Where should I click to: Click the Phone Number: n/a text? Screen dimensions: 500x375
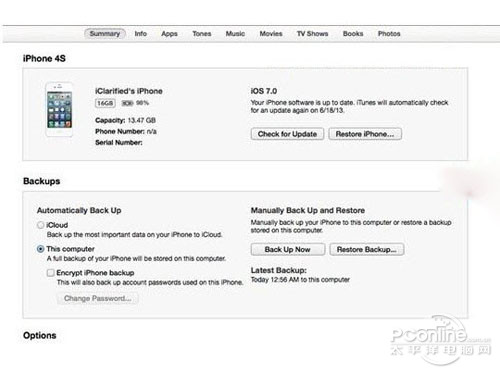[126, 132]
